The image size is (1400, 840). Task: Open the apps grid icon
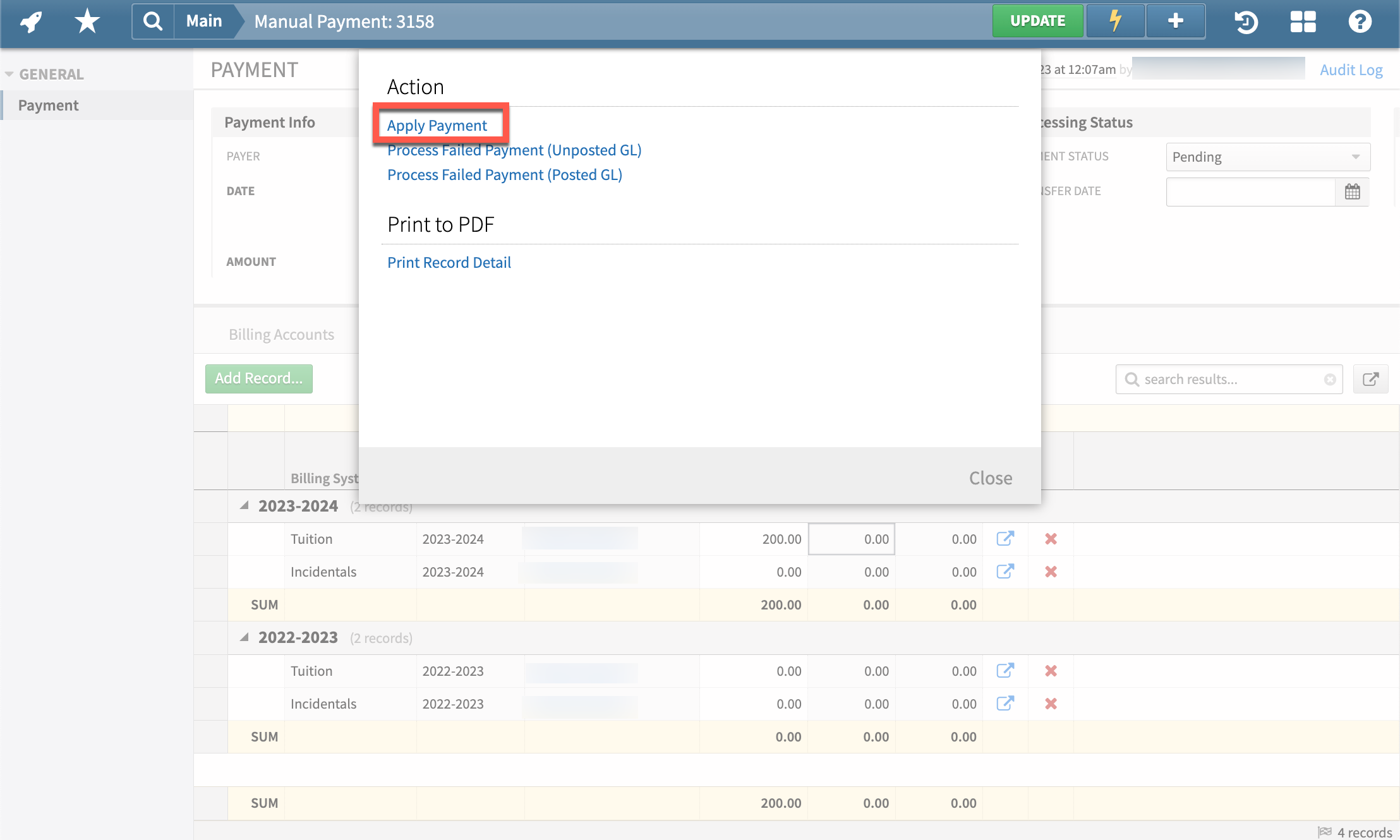coord(1303,21)
